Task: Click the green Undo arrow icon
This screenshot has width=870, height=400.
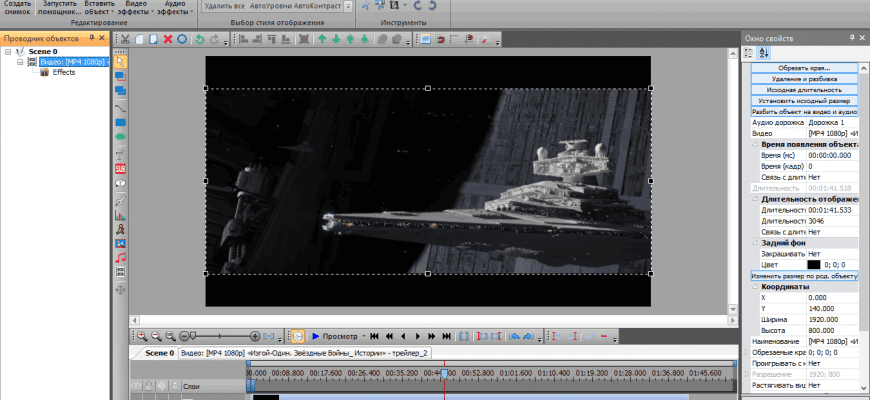Action: pos(200,39)
